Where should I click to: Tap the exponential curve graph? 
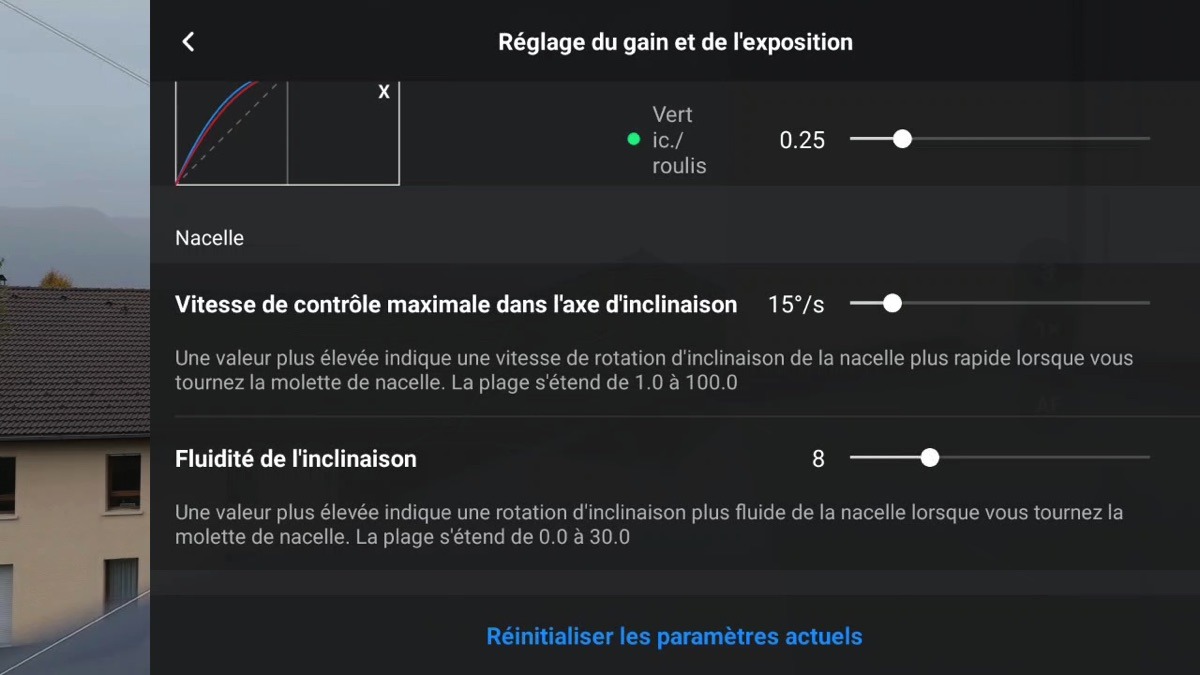click(288, 133)
